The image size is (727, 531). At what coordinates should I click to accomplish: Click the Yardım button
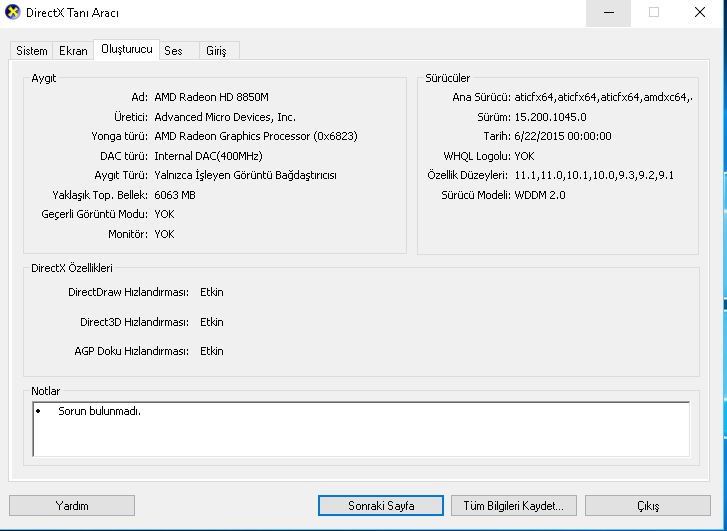[72, 505]
